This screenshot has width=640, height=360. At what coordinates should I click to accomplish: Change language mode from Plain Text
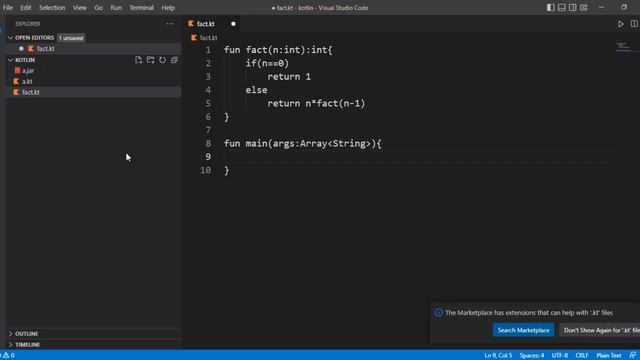[x=609, y=355]
